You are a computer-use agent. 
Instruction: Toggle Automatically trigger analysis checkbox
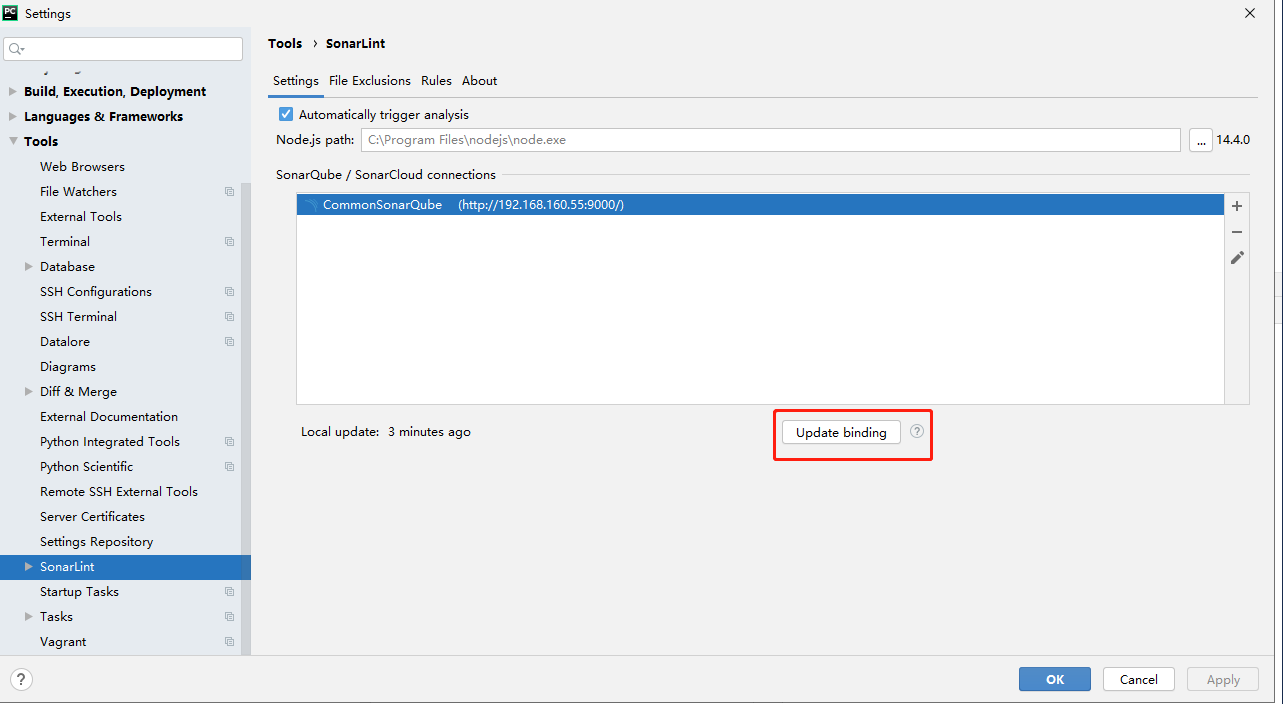point(286,114)
